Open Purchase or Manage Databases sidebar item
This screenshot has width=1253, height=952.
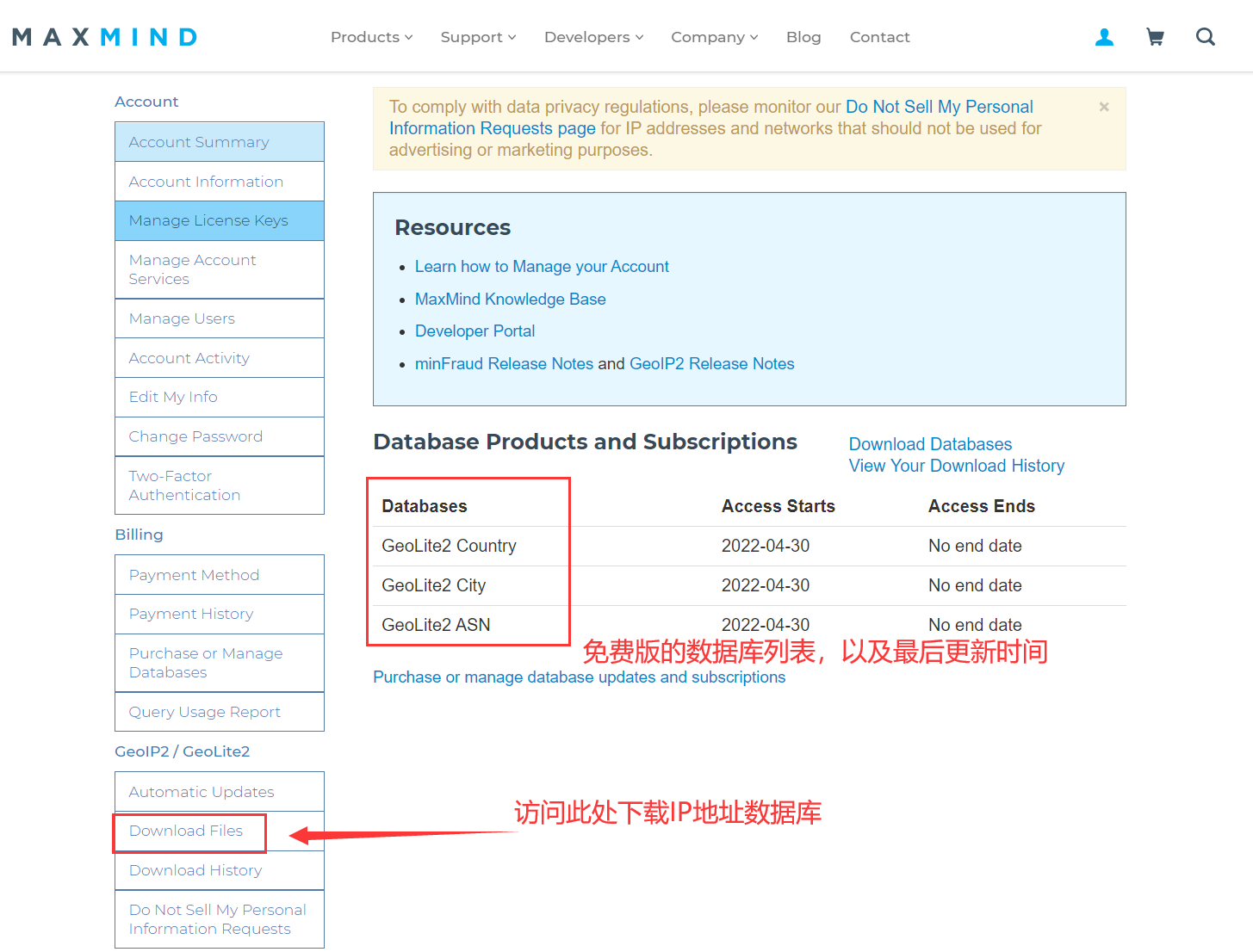(220, 663)
